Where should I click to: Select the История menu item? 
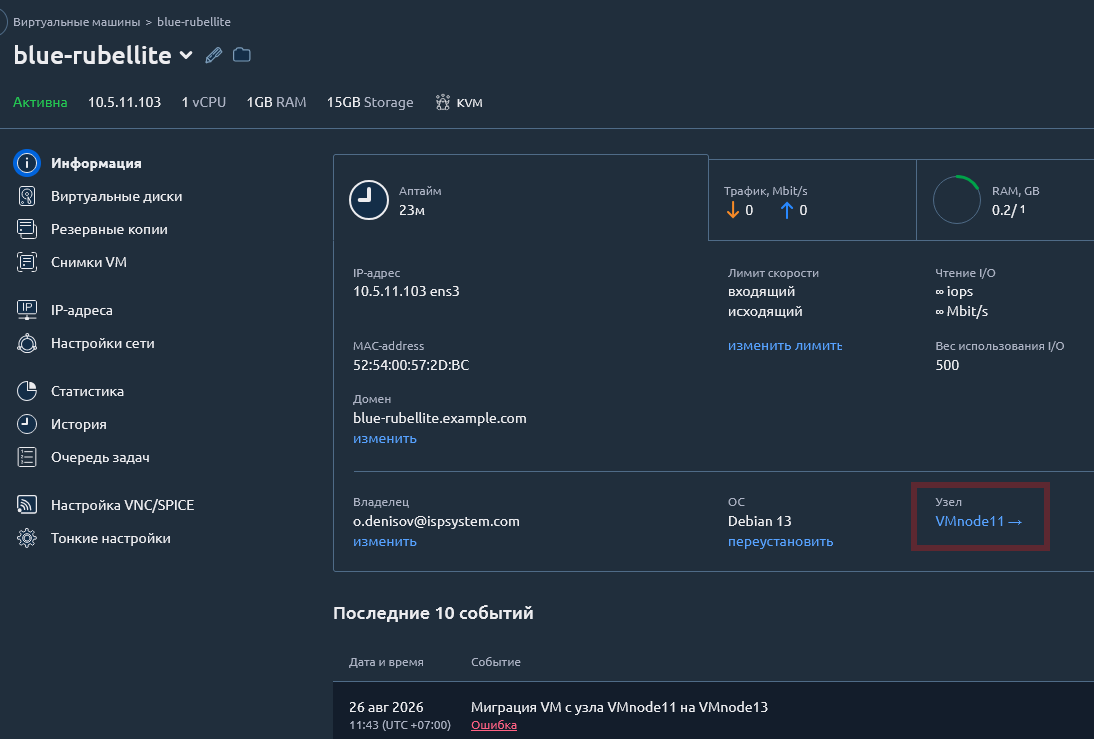pos(79,424)
